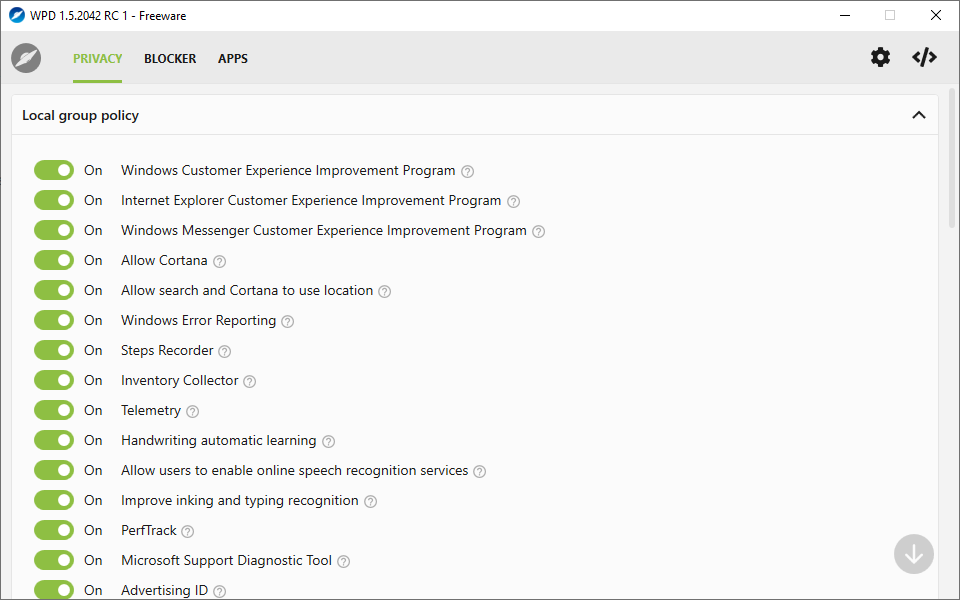
Task: Switch off Microsoft Support Diagnostic Tool
Action: (x=54, y=560)
